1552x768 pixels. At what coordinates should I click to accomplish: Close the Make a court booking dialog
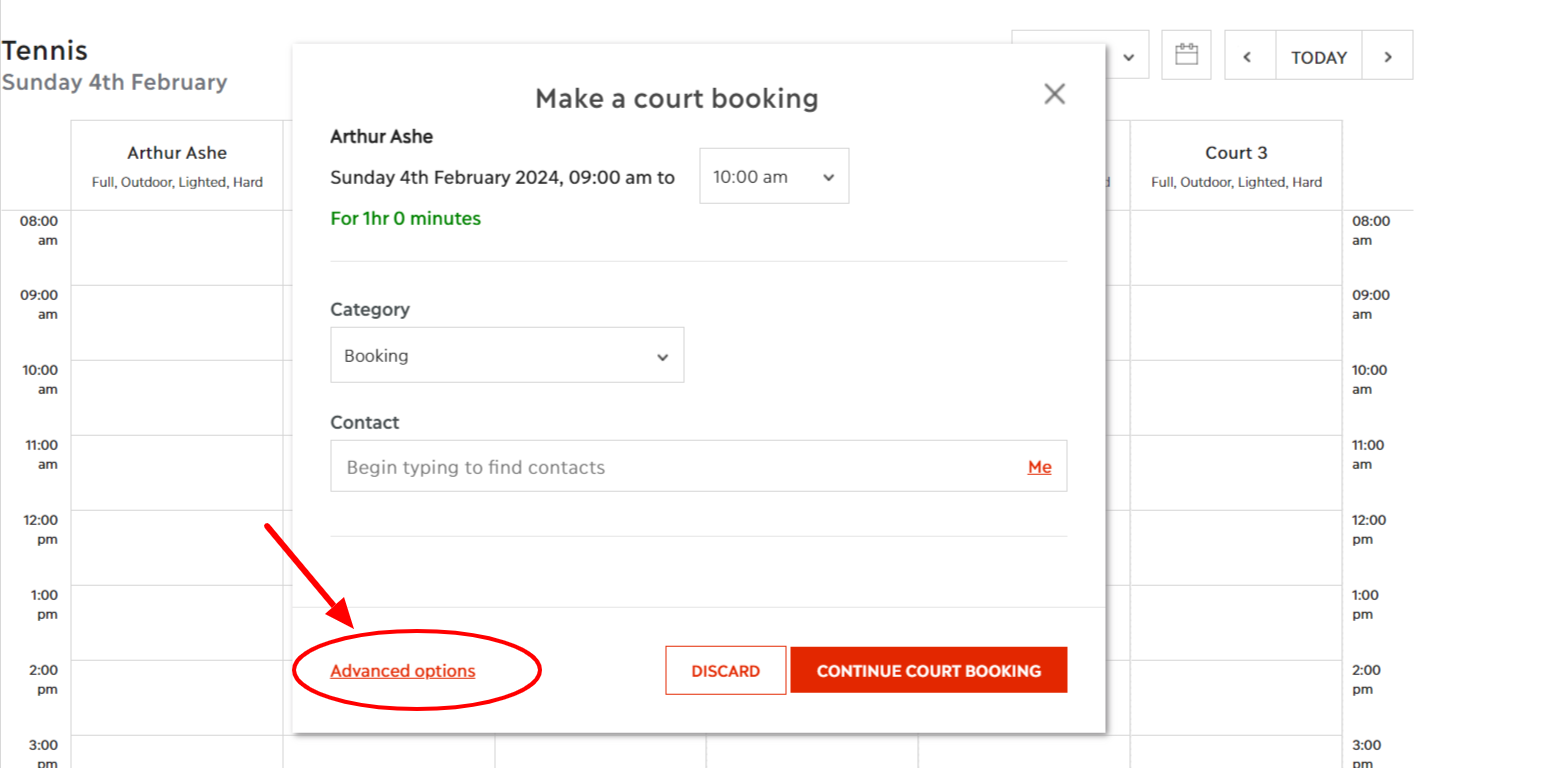(1054, 94)
